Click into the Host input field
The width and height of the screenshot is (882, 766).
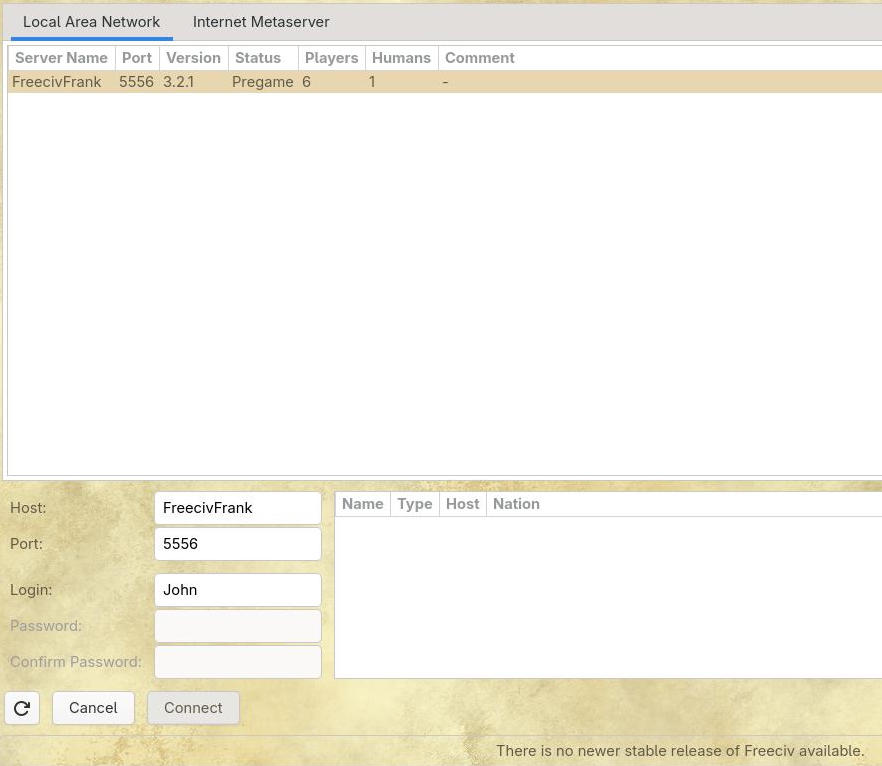tap(238, 508)
